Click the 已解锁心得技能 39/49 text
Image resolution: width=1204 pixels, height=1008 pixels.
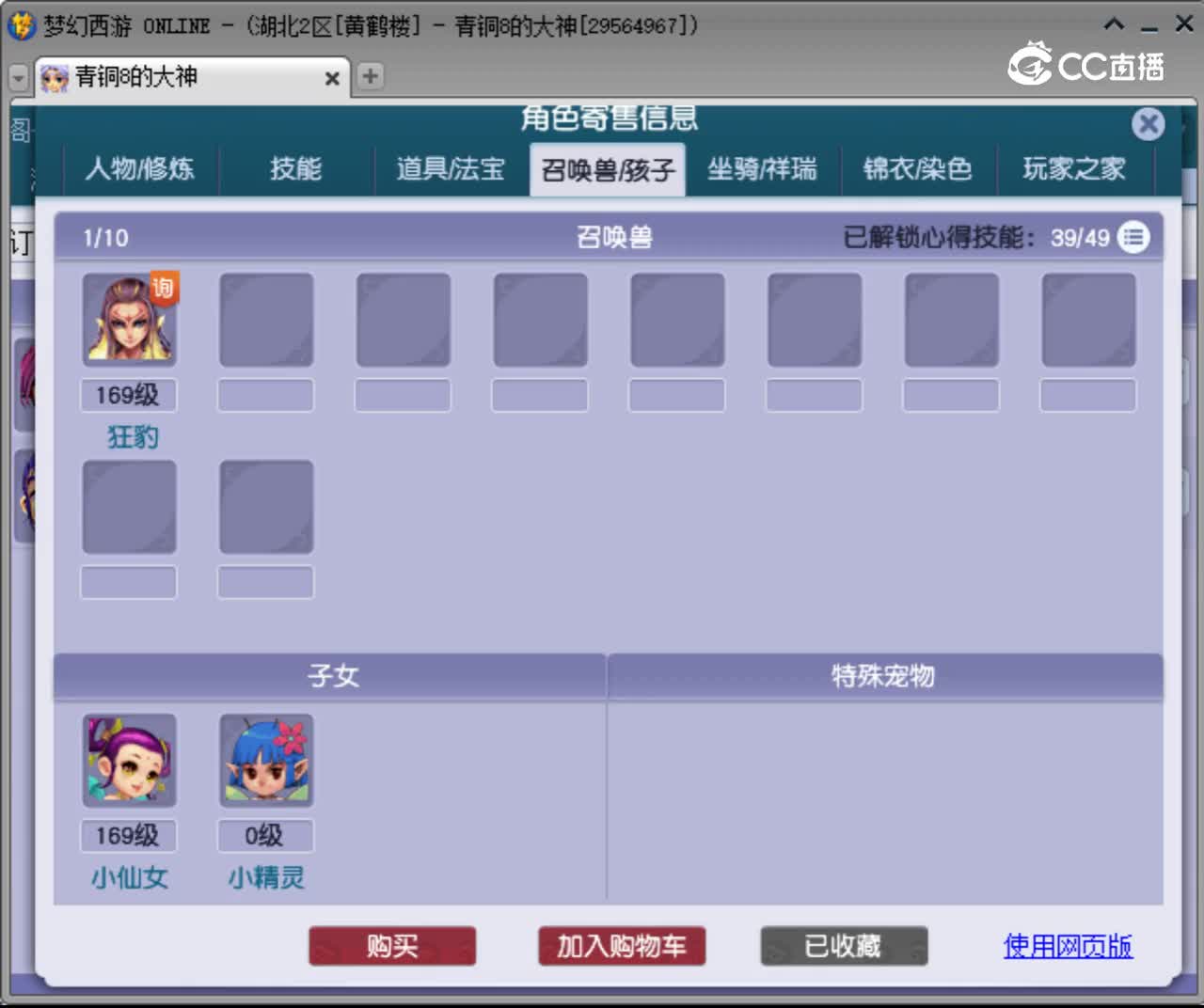(x=976, y=237)
